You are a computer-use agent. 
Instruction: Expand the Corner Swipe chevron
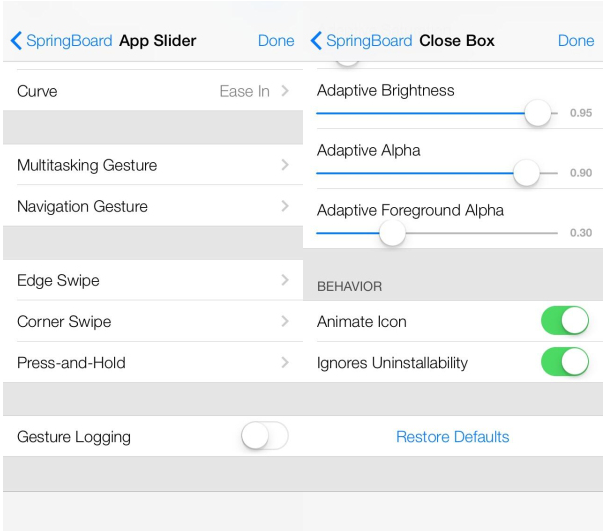285,322
